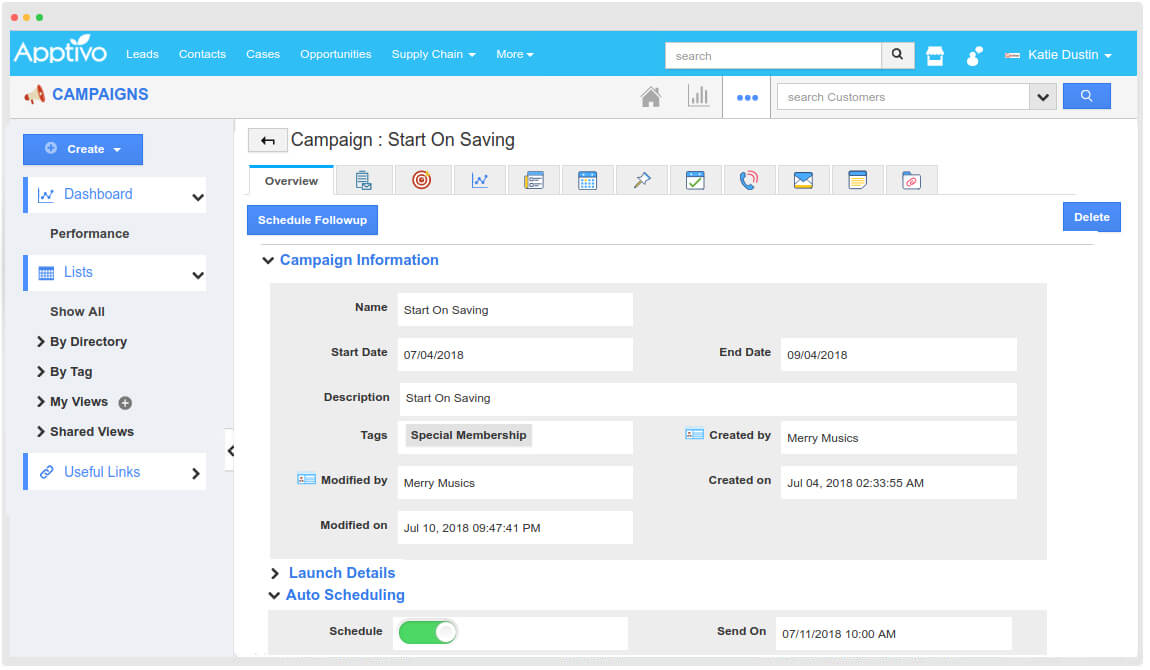Open the email envelope tab icon
This screenshot has height=670, width=1150.
click(x=804, y=179)
